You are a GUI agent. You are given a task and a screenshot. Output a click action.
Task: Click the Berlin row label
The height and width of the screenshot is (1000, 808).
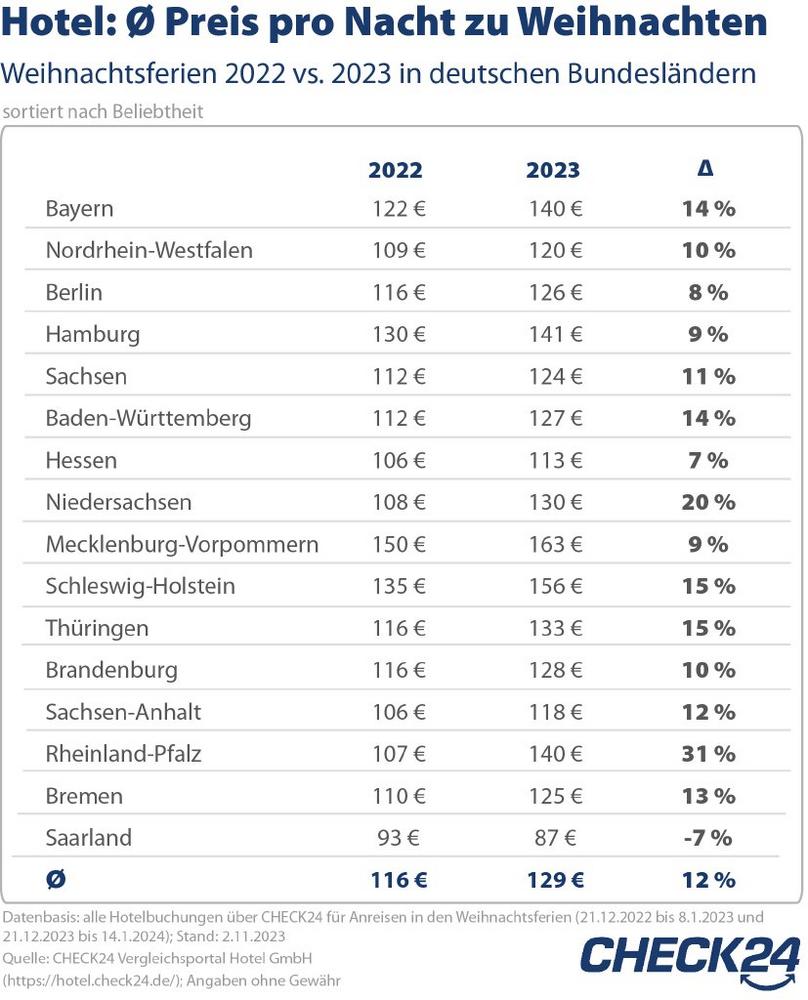pos(74,293)
